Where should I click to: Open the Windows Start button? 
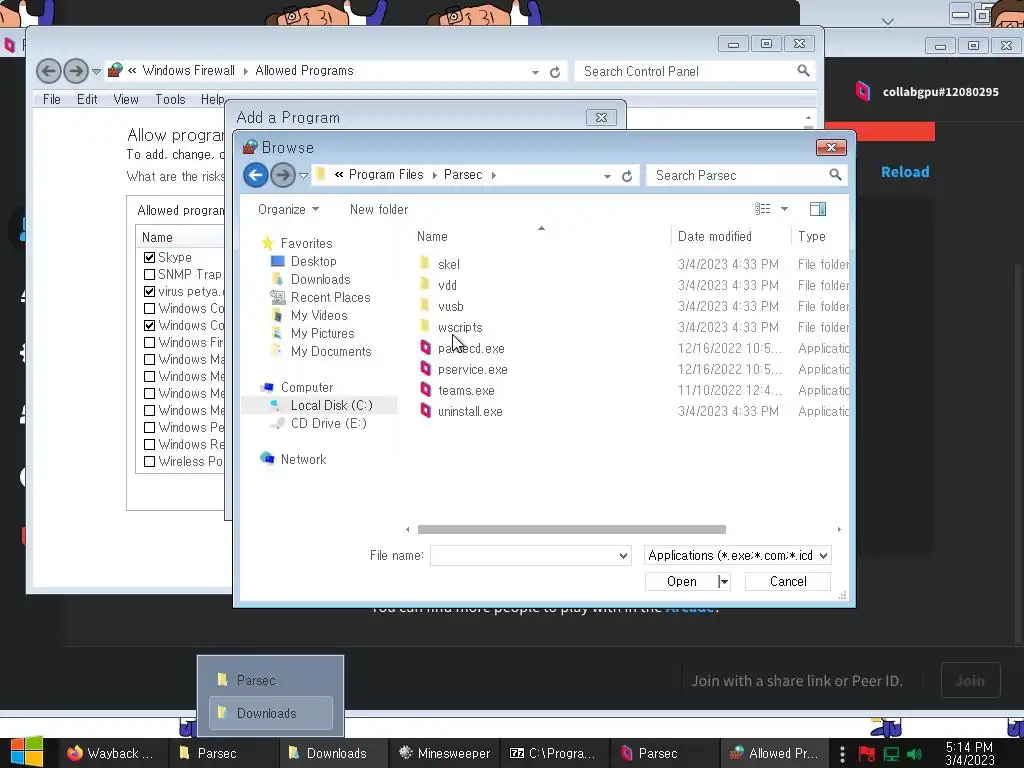point(27,752)
